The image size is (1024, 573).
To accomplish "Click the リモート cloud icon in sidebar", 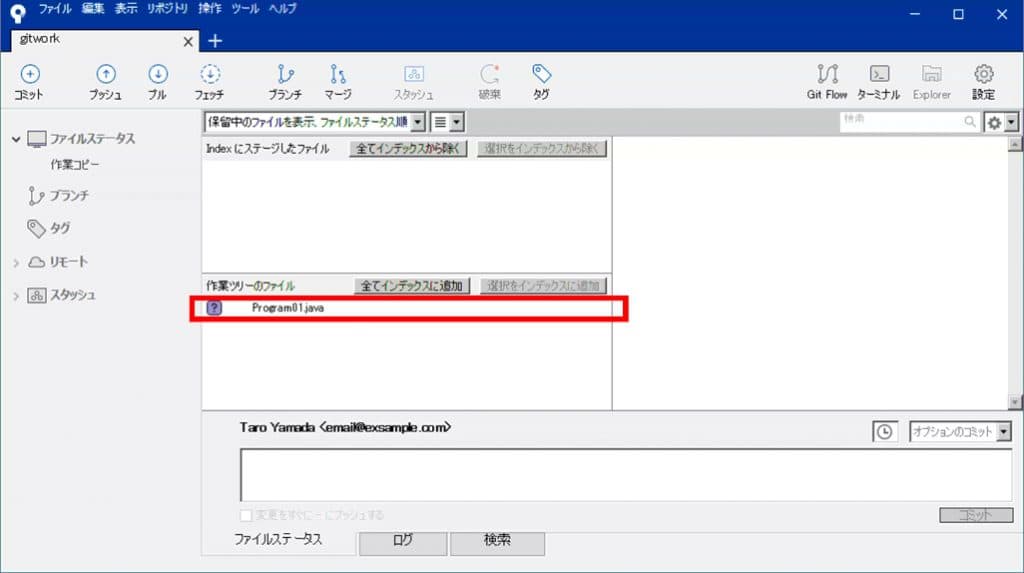I will 37,262.
